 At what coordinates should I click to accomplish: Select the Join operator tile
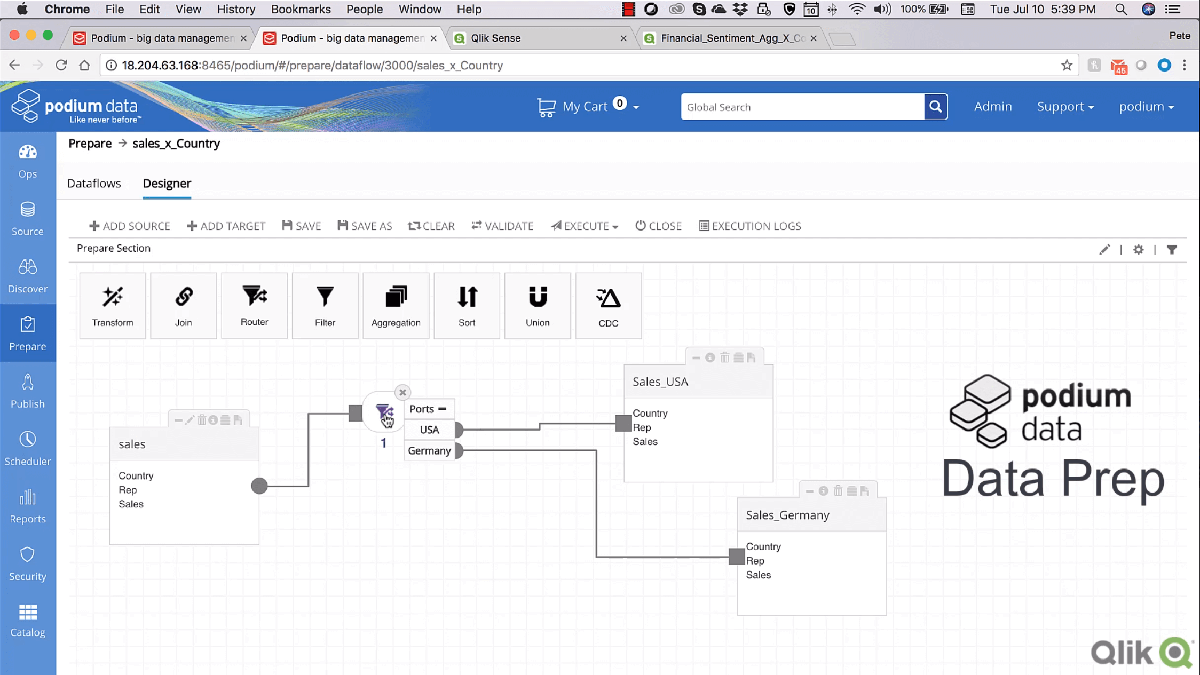[x=184, y=306]
